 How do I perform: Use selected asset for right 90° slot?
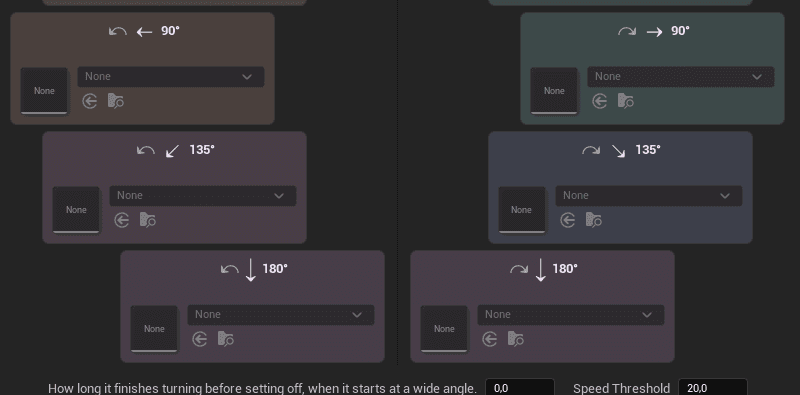pyautogui.click(x=599, y=101)
